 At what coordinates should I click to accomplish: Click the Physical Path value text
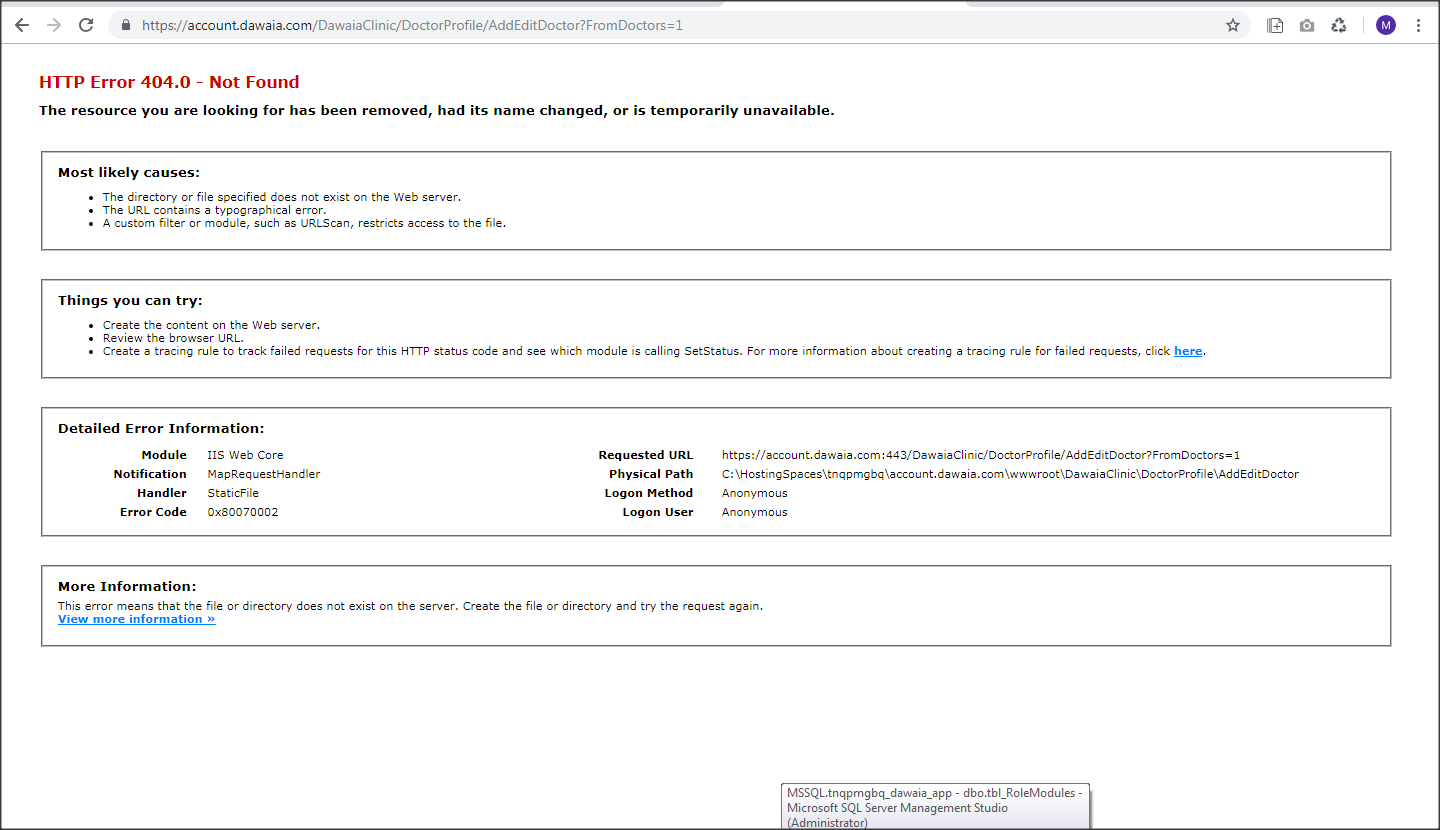1010,474
